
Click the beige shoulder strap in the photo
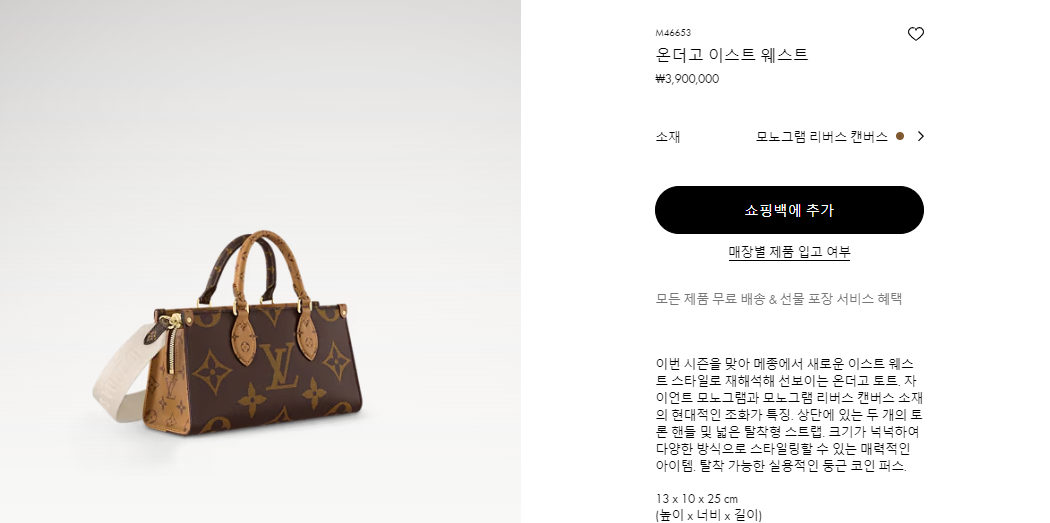tap(123, 374)
